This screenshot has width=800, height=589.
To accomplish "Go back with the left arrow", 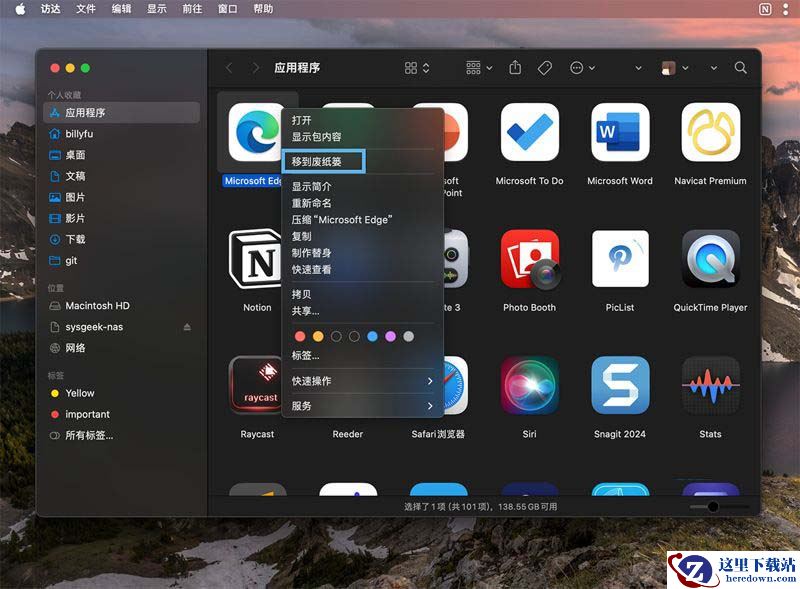I will pos(230,68).
